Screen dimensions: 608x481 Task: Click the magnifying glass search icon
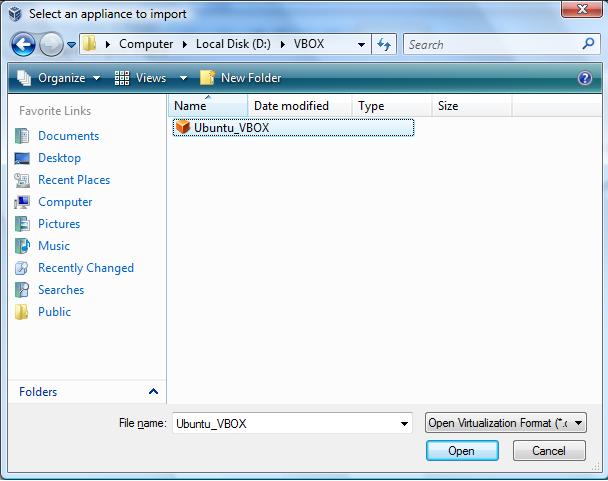click(x=589, y=43)
